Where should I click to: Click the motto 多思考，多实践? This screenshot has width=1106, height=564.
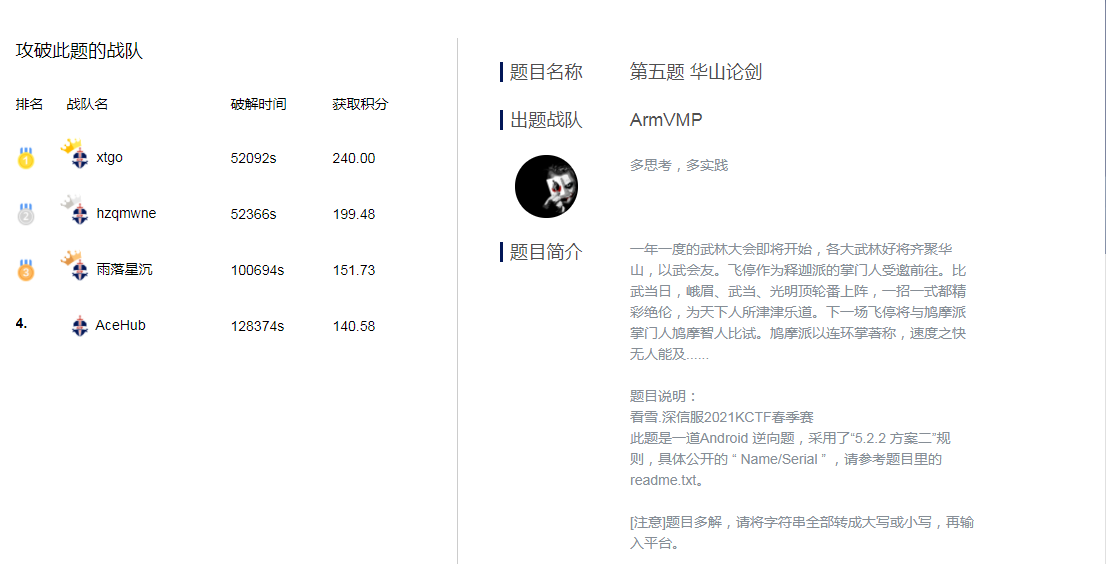tap(679, 166)
